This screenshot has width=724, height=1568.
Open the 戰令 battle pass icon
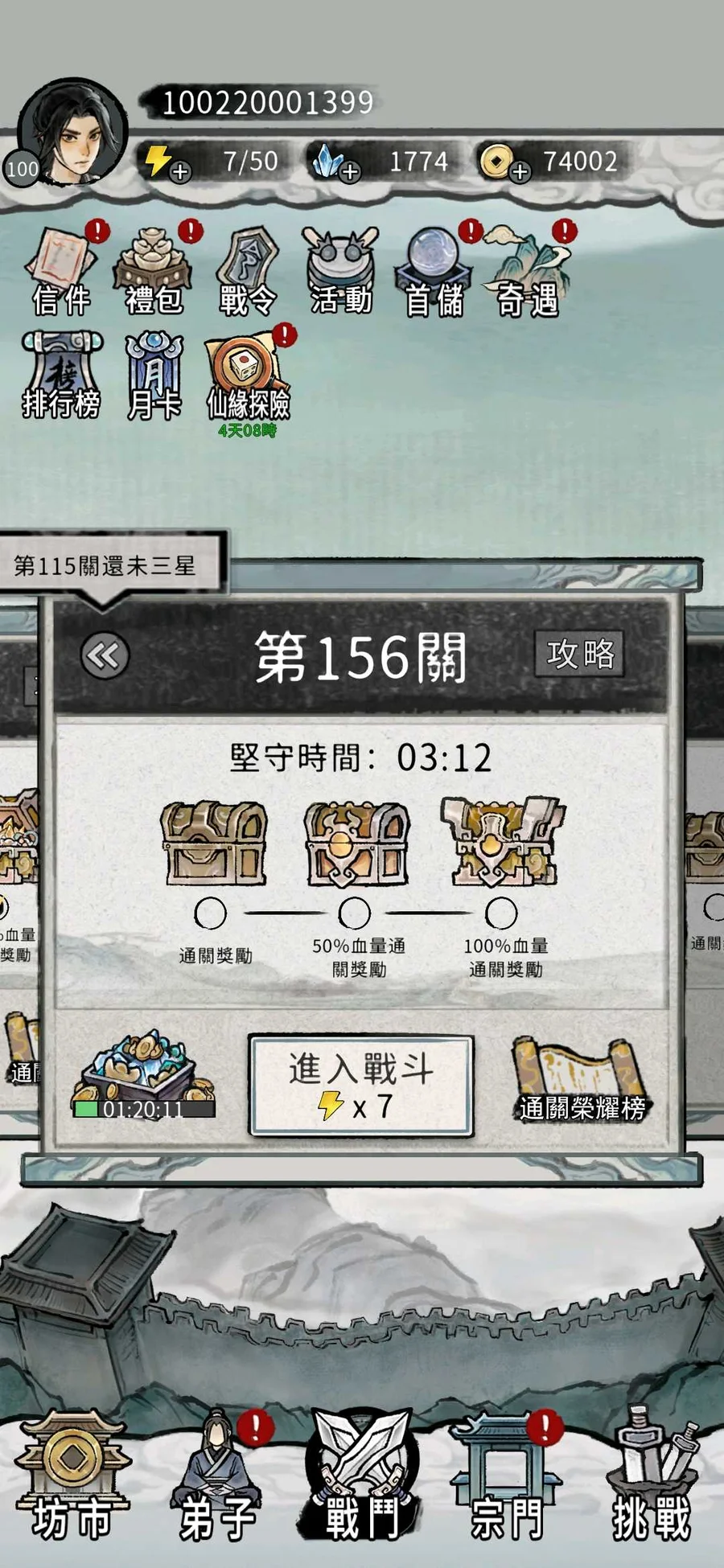click(x=248, y=271)
